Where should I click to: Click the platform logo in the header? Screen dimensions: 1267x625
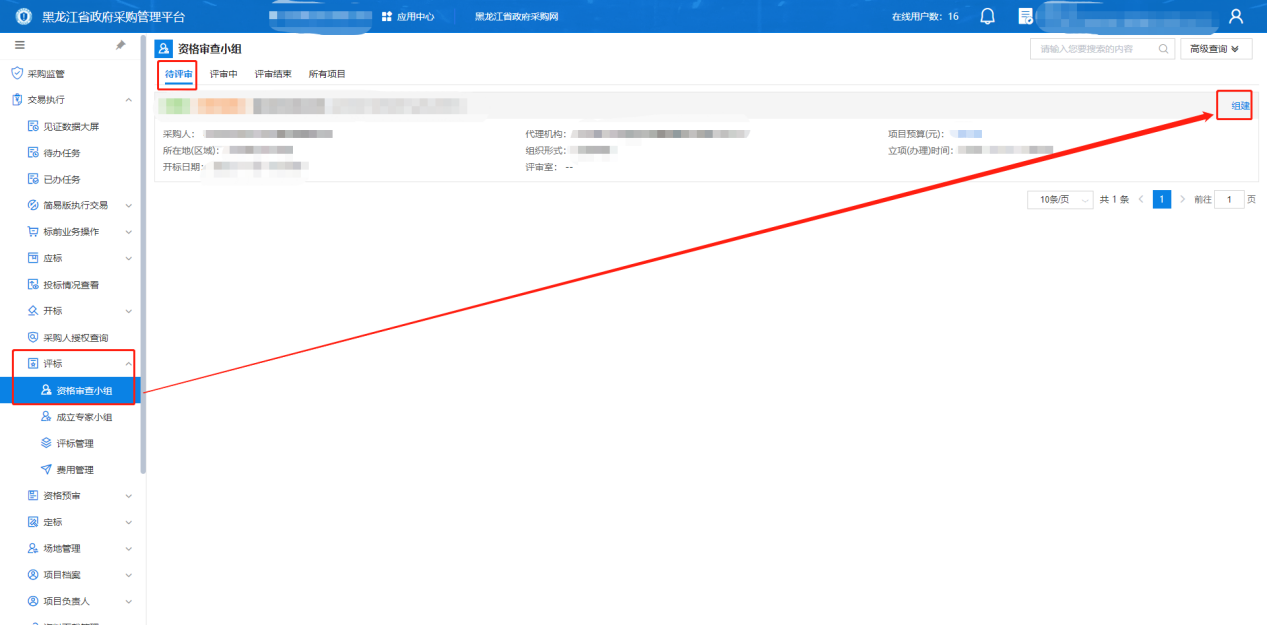pyautogui.click(x=24, y=16)
